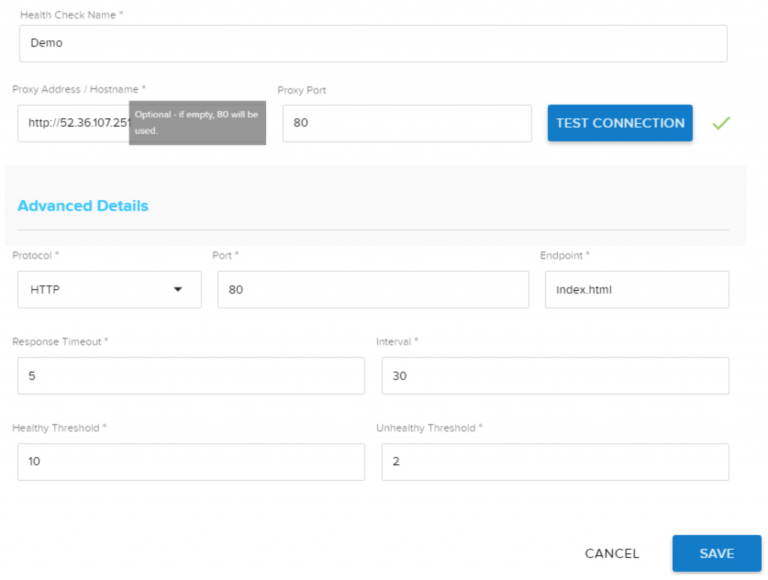Select the HTTP protocol combo box text
The width and height of the screenshot is (768, 580).
pyautogui.click(x=90, y=290)
